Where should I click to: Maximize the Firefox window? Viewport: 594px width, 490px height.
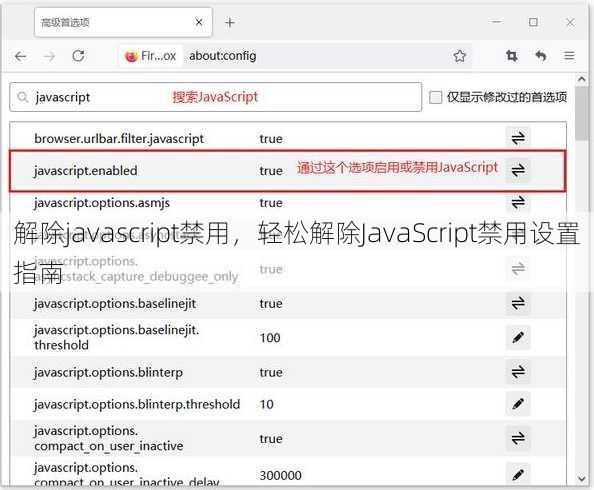533,22
